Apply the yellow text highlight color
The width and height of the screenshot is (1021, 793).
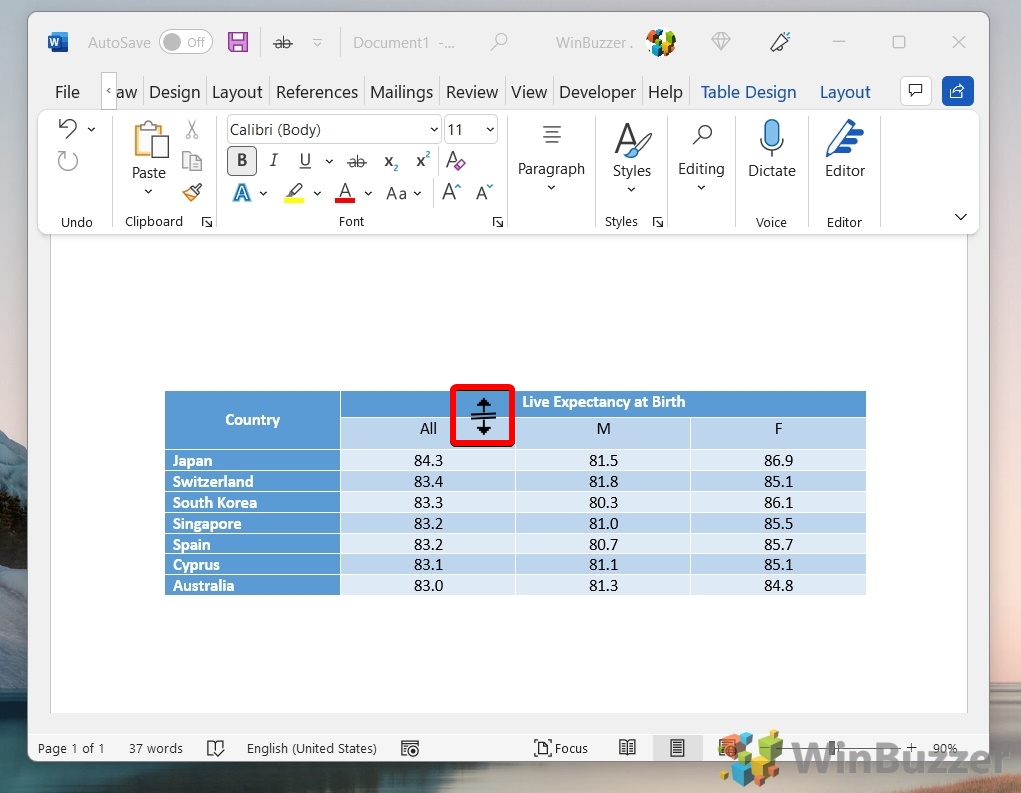coord(294,193)
